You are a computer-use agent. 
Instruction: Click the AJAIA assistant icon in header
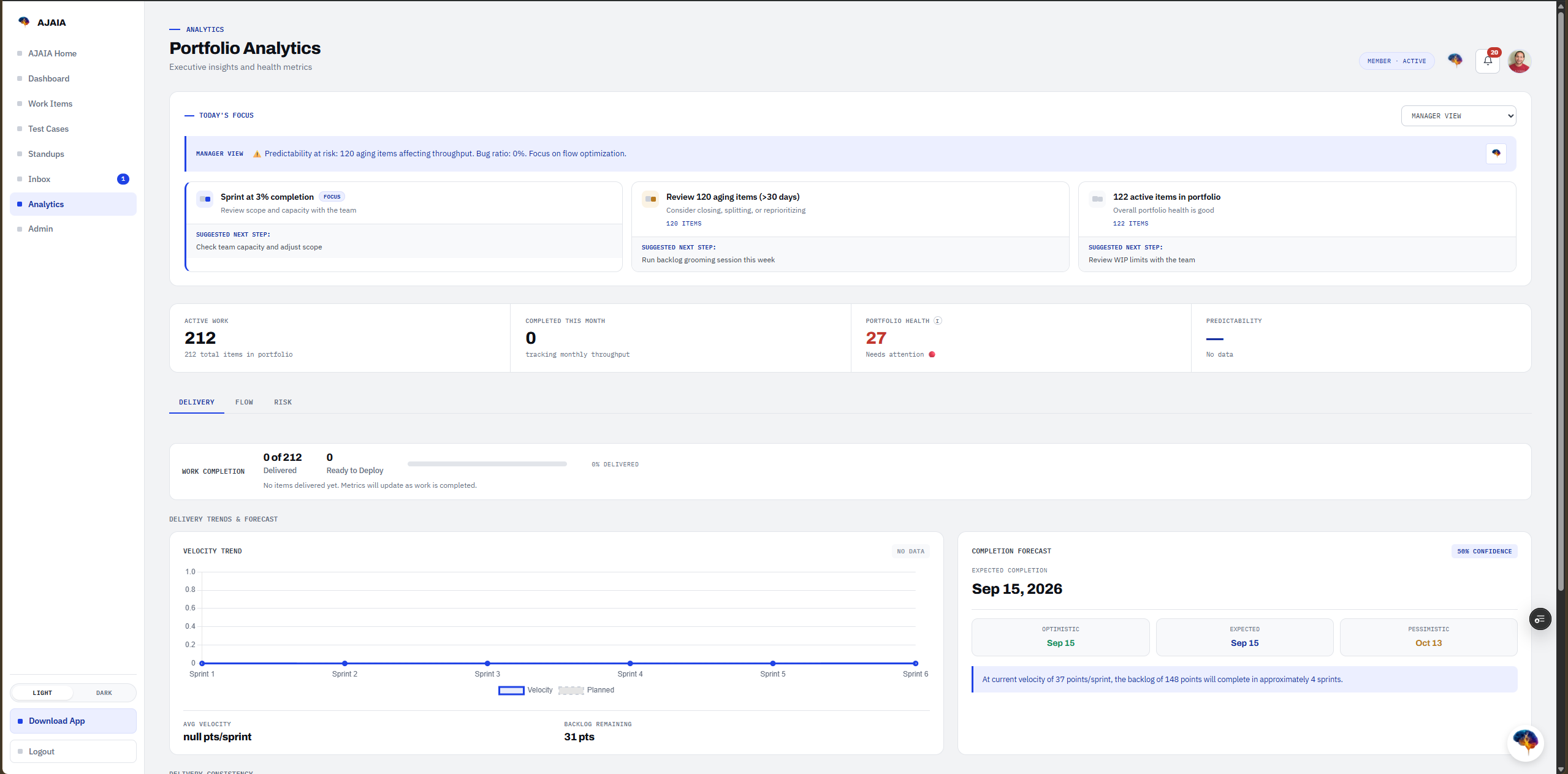coord(1455,60)
